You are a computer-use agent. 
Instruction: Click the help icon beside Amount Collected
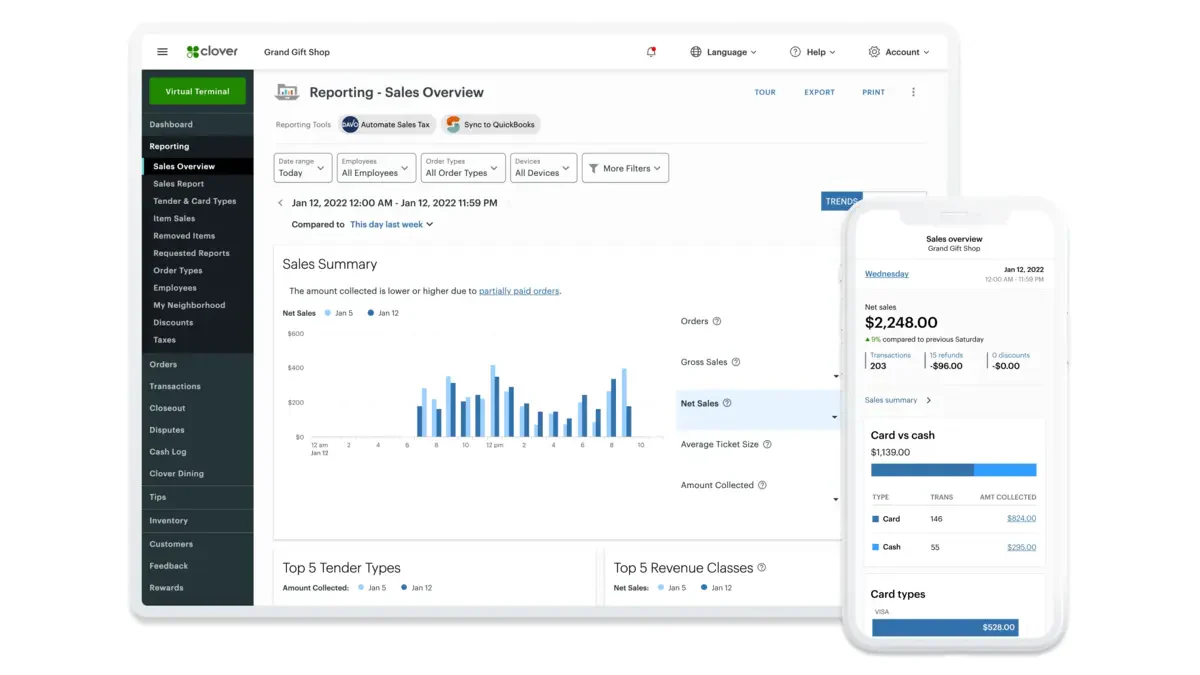pyautogui.click(x=762, y=485)
